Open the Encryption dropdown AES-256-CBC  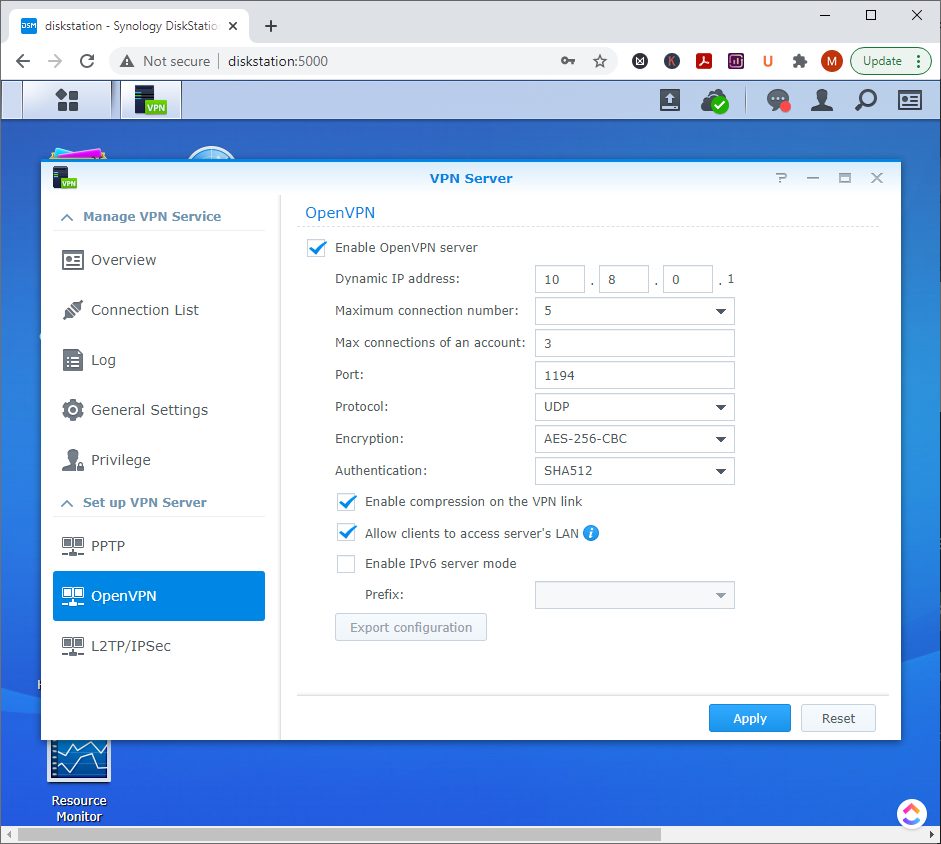tap(634, 439)
